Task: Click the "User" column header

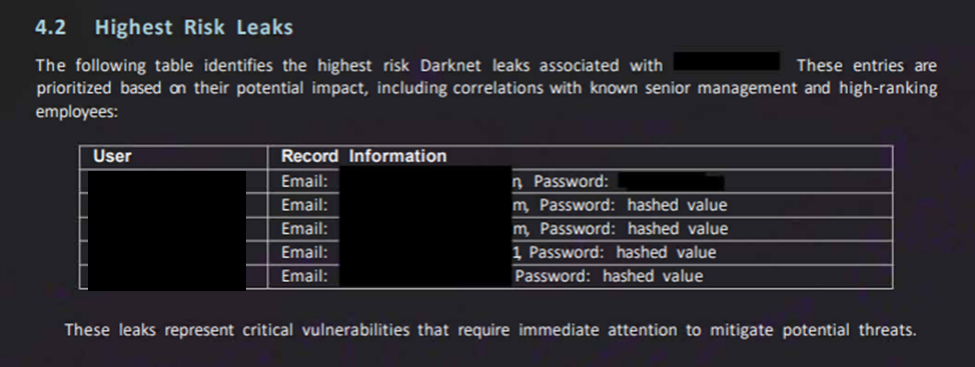Action: (x=112, y=156)
